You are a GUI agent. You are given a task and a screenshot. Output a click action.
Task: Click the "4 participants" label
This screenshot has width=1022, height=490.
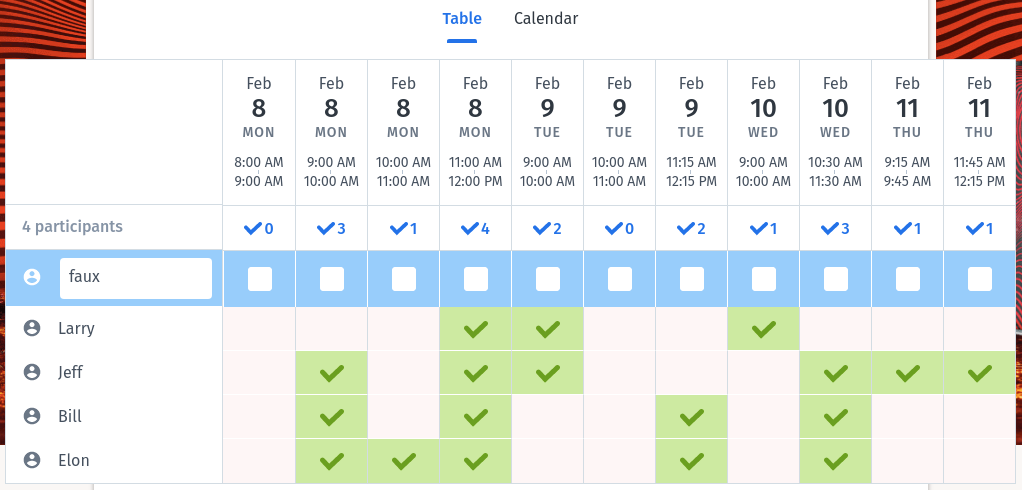73,227
